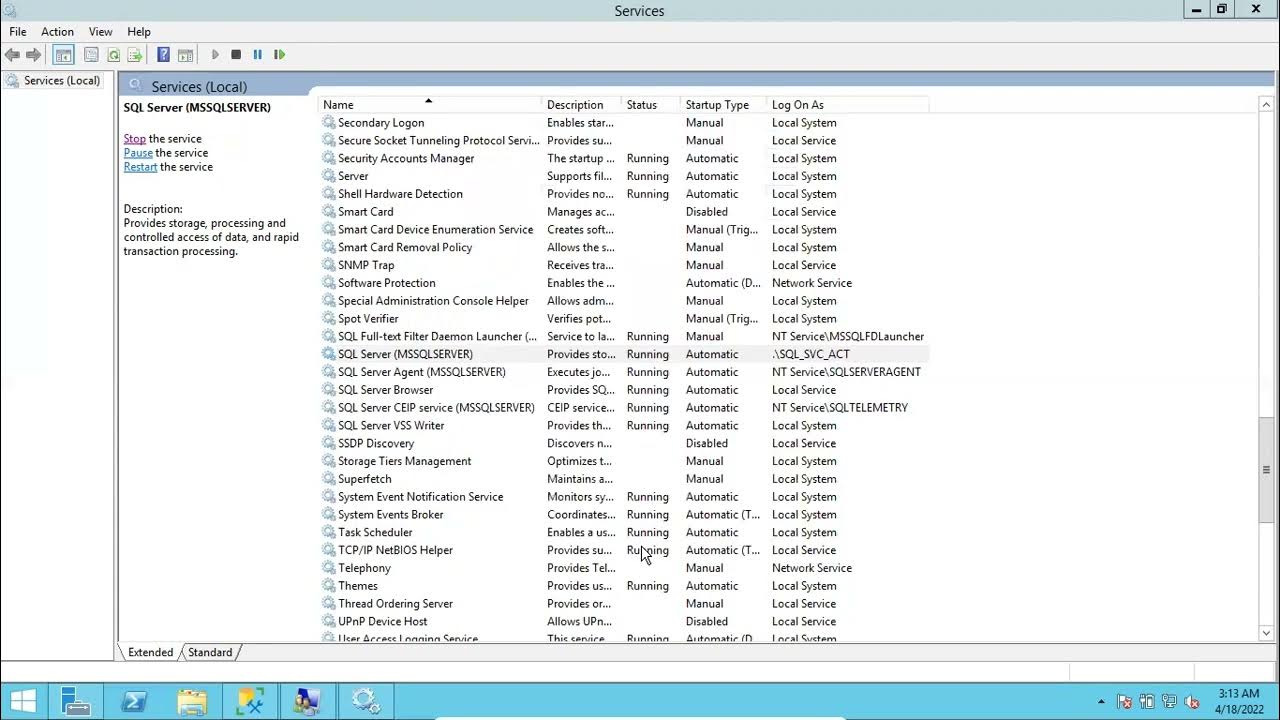Click the Stop Service square icon
The height and width of the screenshot is (720, 1280).
coord(236,55)
